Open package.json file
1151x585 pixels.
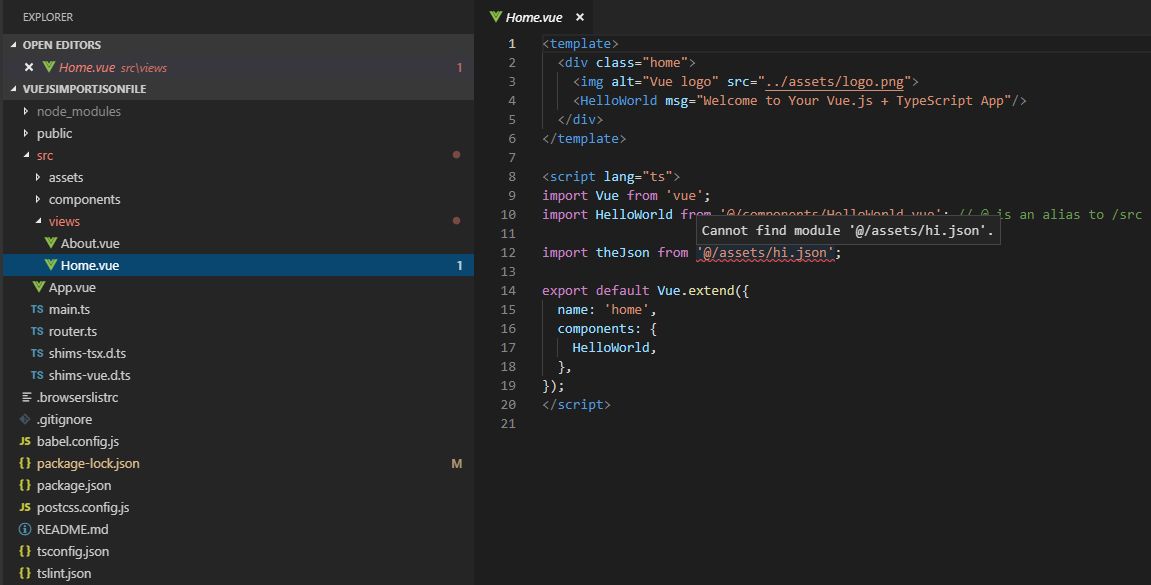pos(74,485)
